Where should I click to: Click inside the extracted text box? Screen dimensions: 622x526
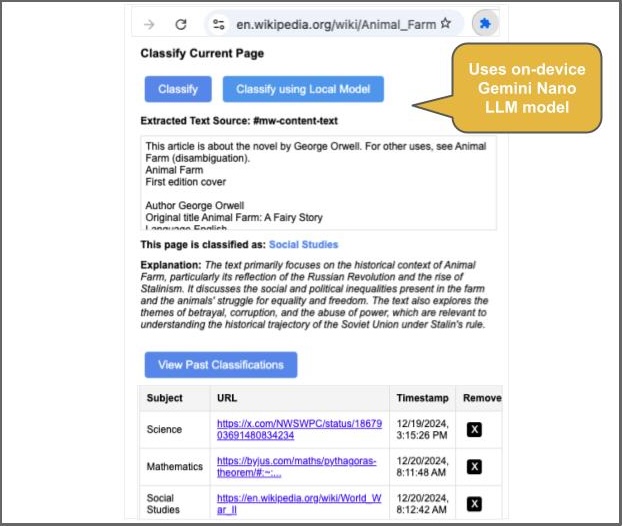pyautogui.click(x=319, y=183)
